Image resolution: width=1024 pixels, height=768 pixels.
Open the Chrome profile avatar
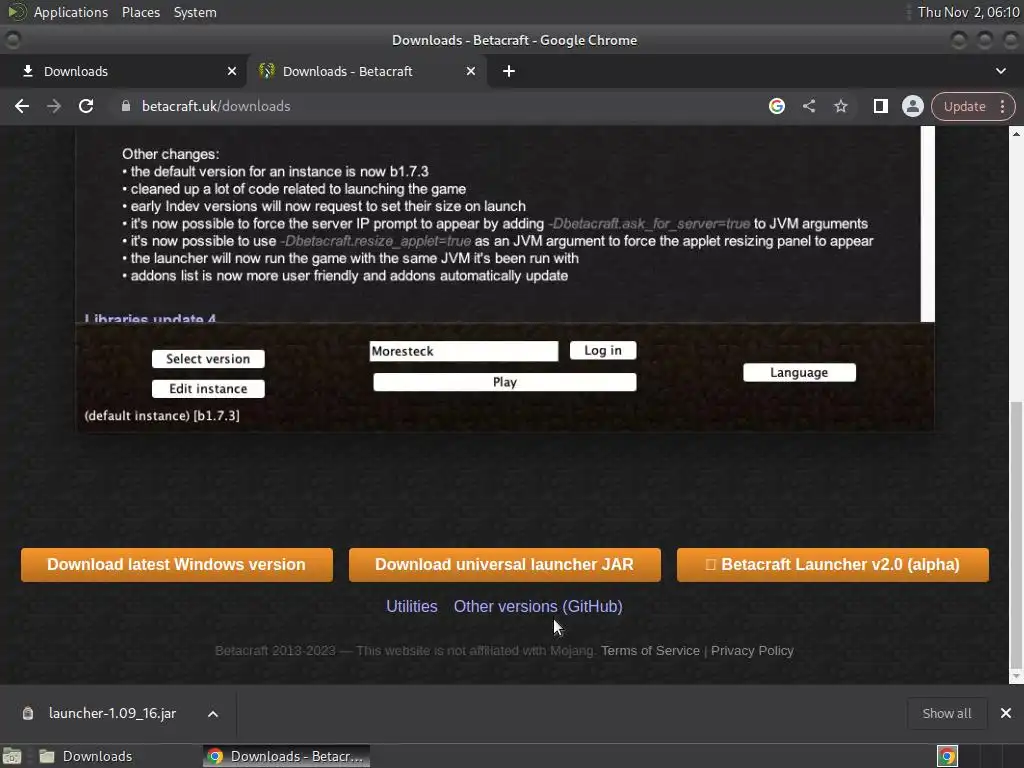coord(912,106)
